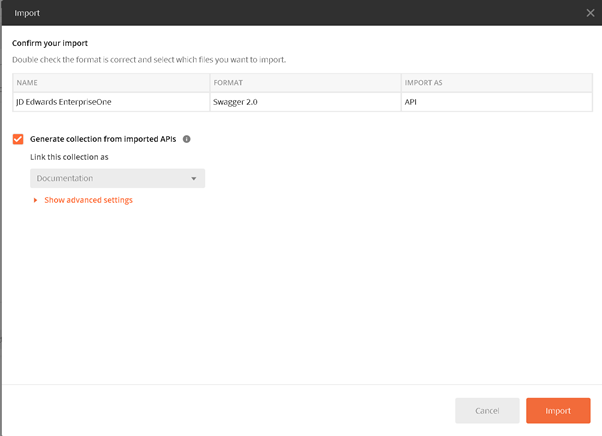Click the Link this collection as label

coord(69,157)
